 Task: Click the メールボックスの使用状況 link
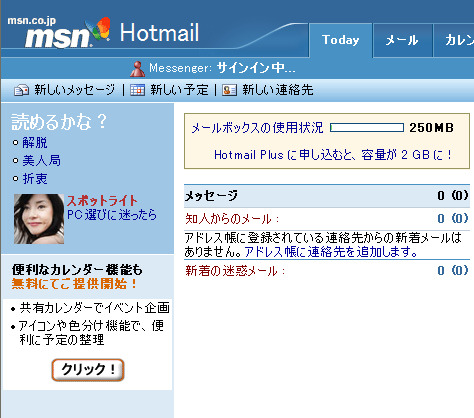(x=257, y=128)
